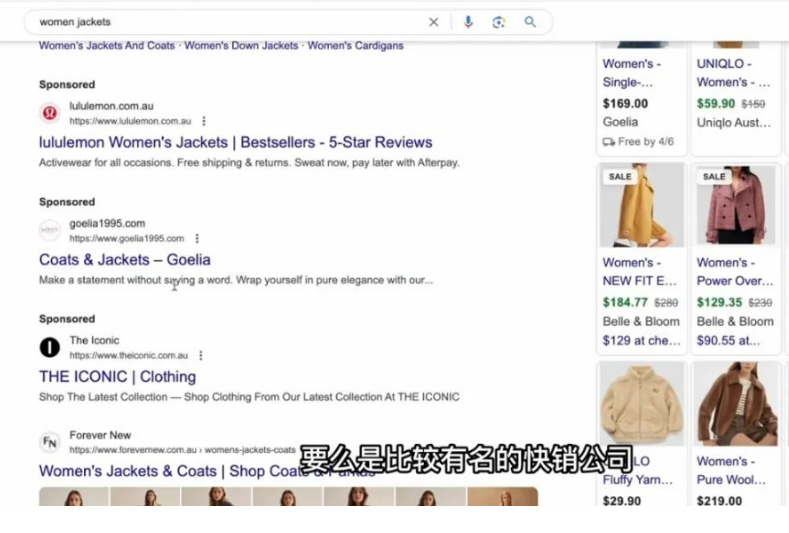Click the goelia1995.com site favicon
The width and height of the screenshot is (789, 533).
coord(50,230)
